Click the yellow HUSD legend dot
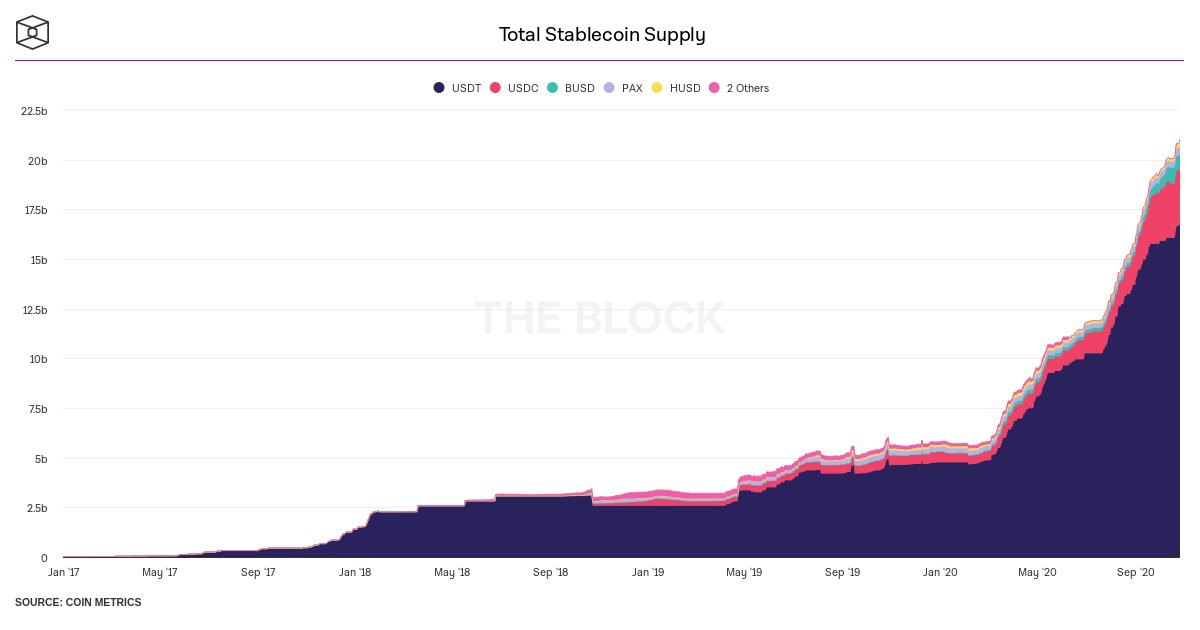Screen dimensions: 1200x630 pos(657,88)
